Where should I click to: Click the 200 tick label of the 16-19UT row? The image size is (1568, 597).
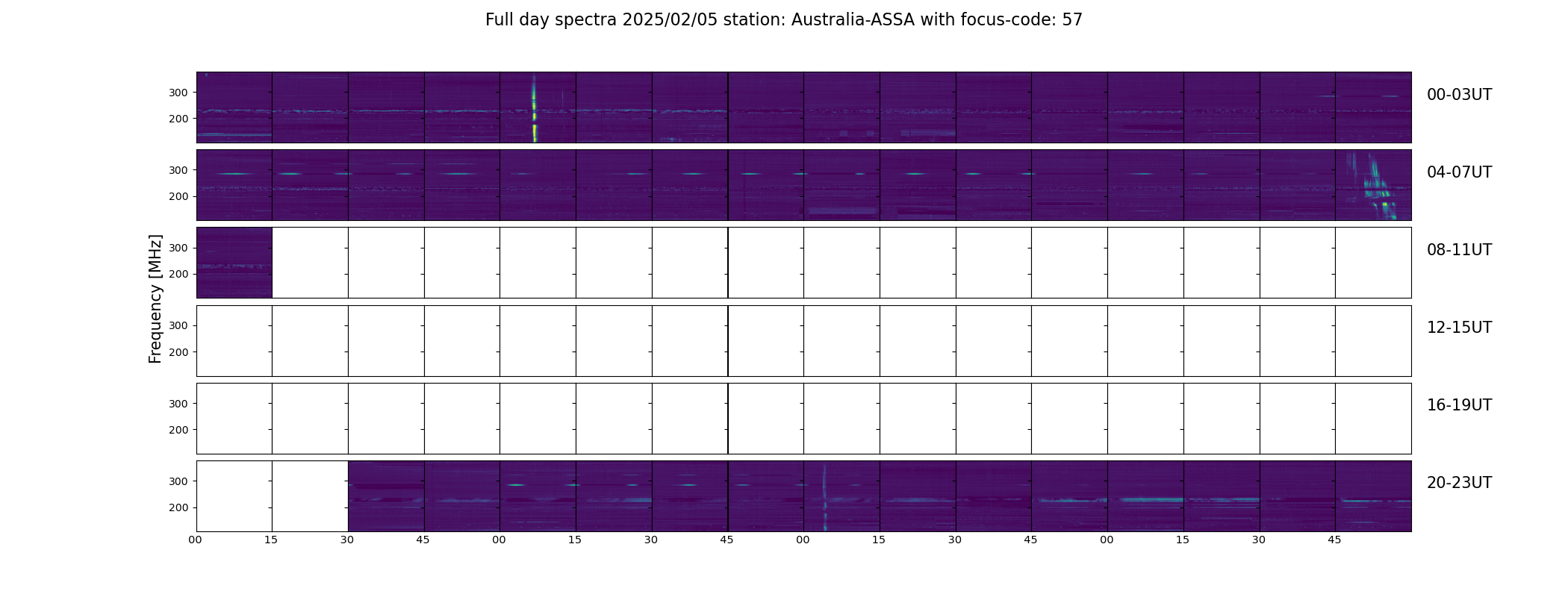pyautogui.click(x=178, y=430)
